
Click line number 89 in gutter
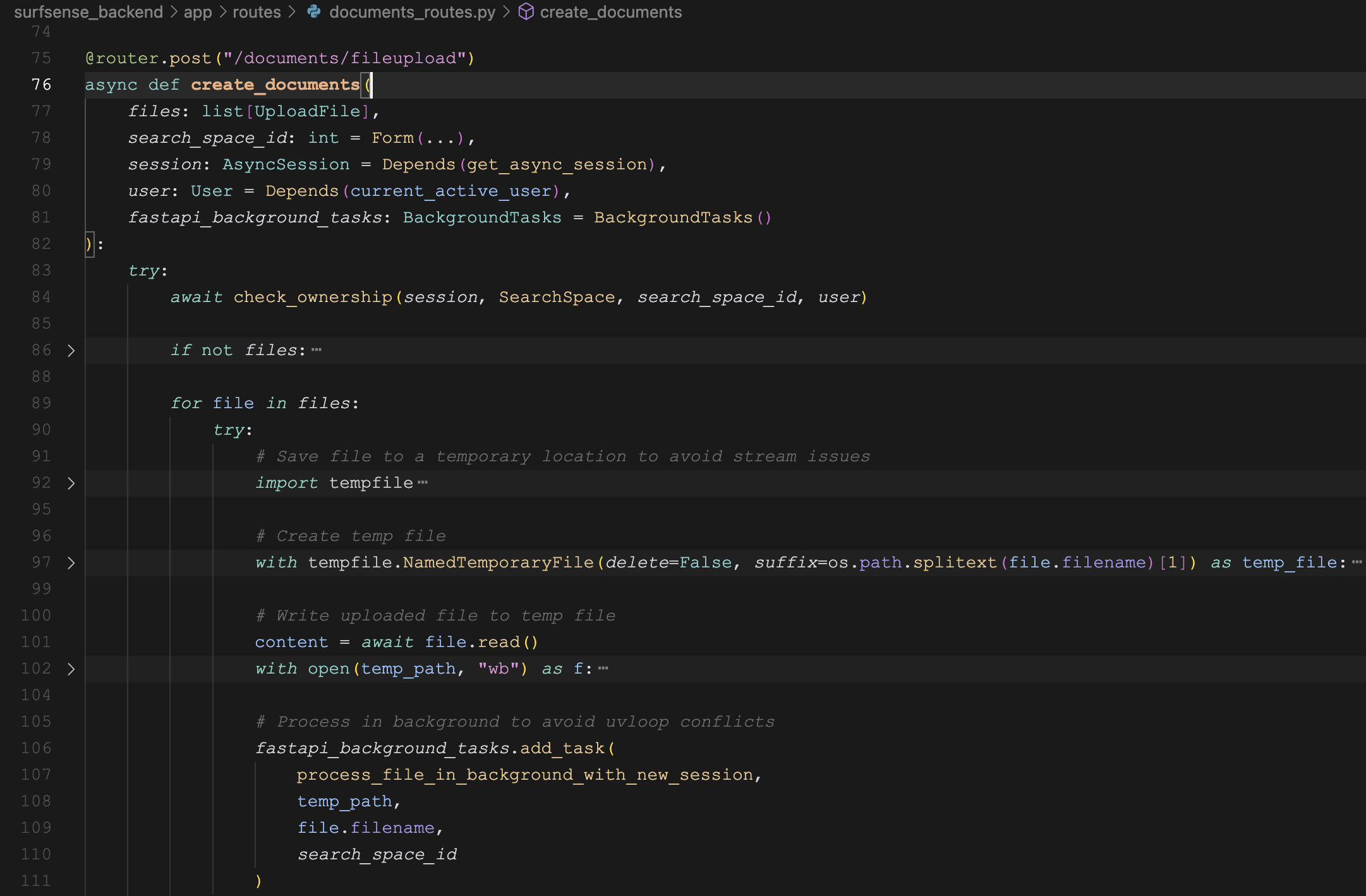point(42,403)
